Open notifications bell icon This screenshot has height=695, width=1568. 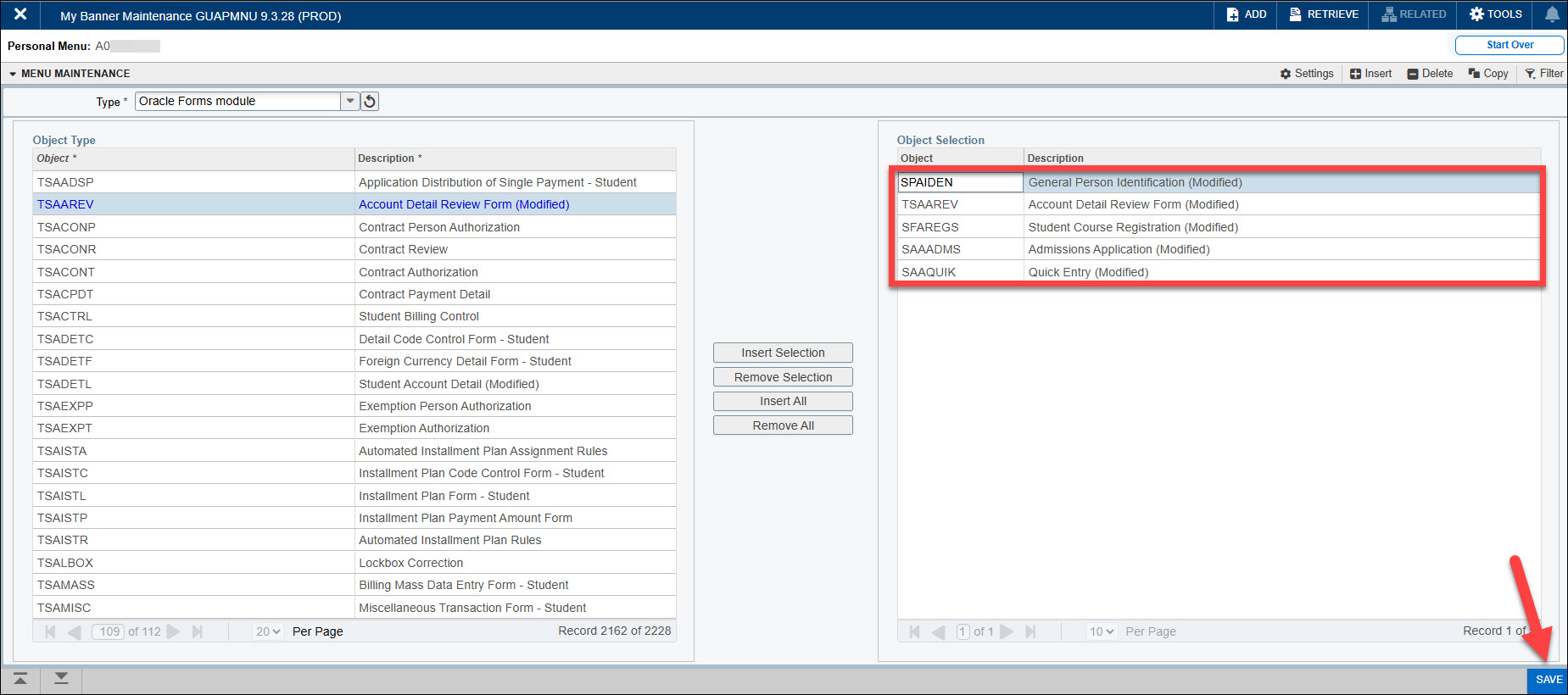[x=1551, y=14]
